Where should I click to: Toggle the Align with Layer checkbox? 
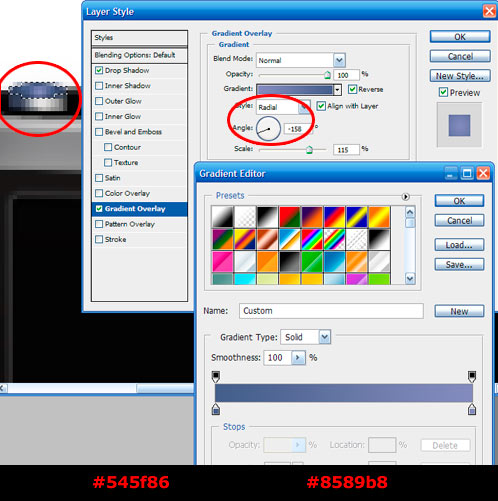click(320, 106)
